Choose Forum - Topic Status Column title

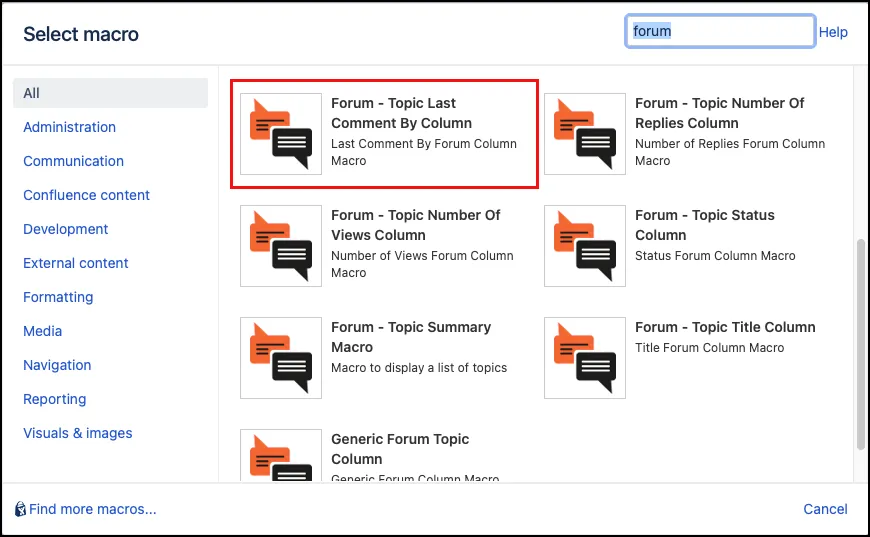[x=705, y=225]
